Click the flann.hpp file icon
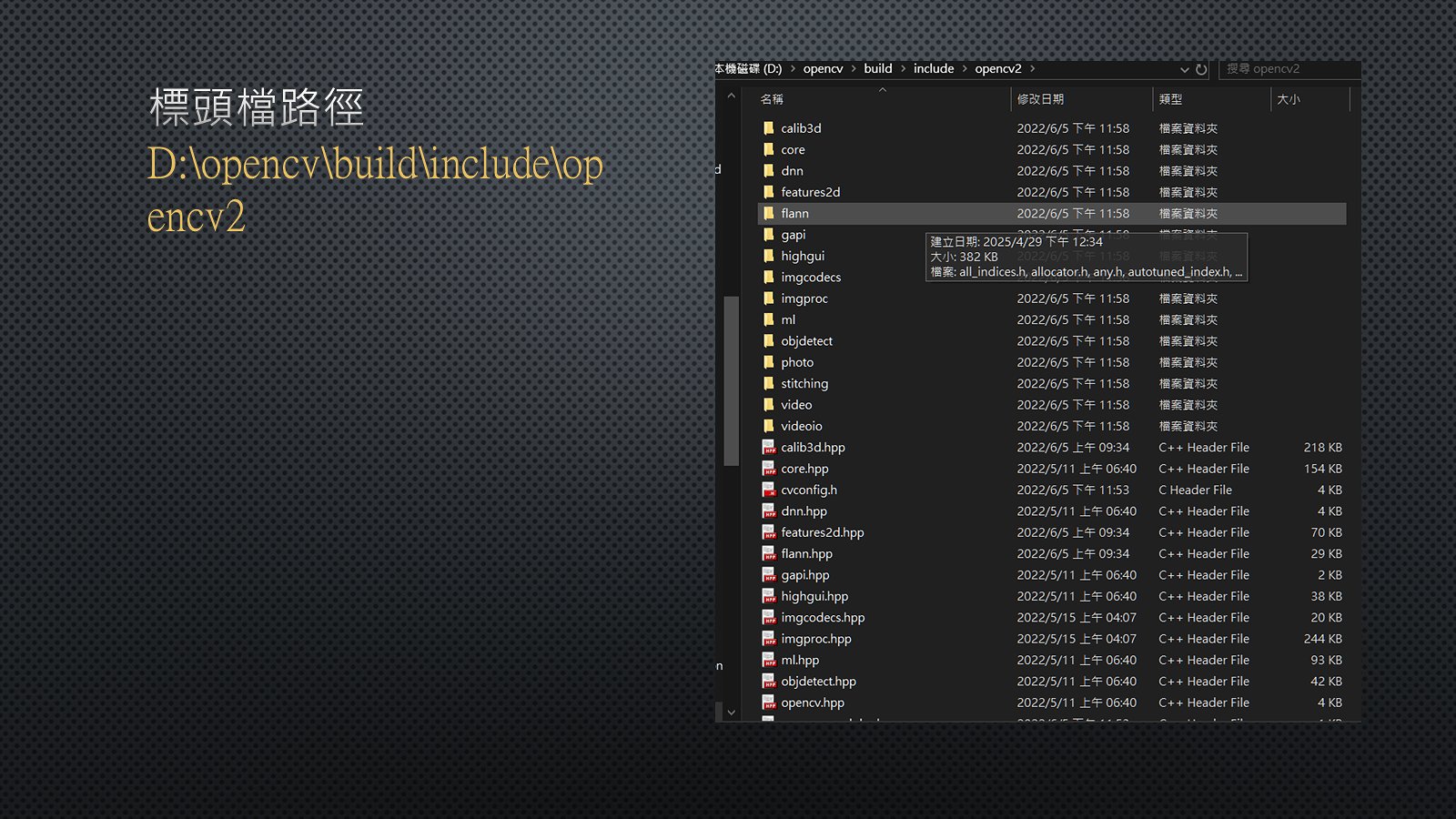1456x819 pixels. point(769,553)
